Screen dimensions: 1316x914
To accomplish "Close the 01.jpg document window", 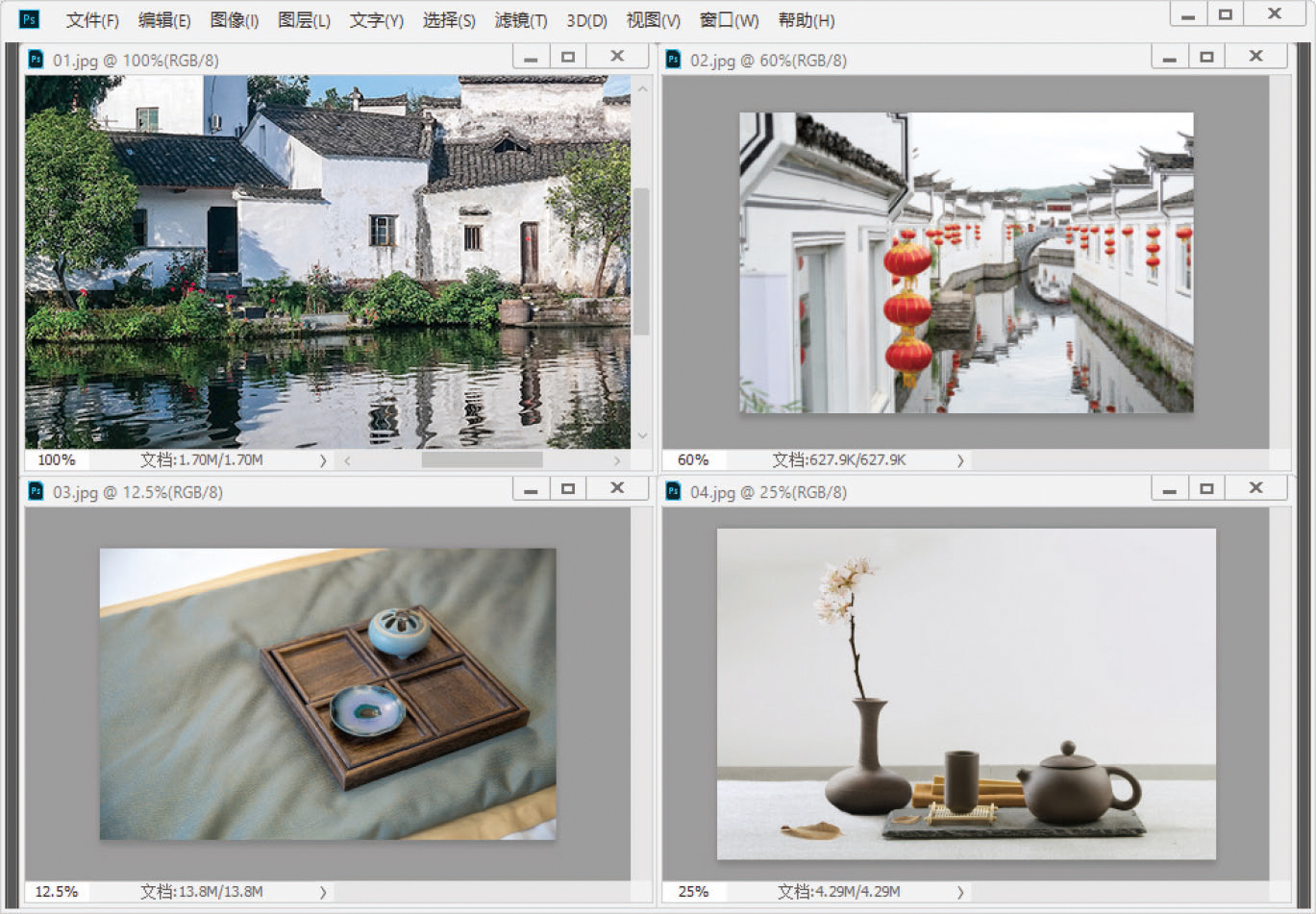I will pyautogui.click(x=617, y=57).
